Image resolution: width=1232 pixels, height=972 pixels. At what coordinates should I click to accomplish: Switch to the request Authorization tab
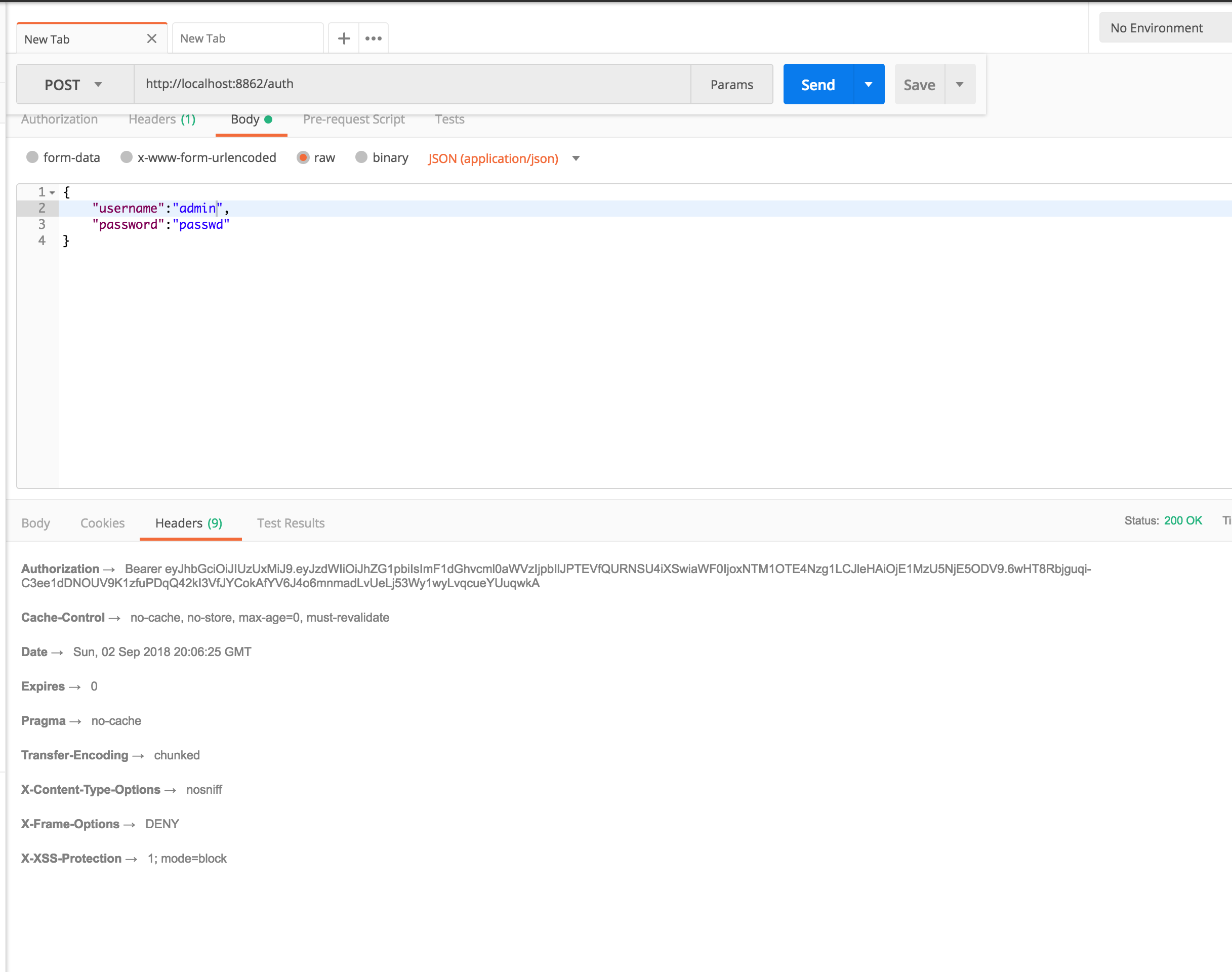59,119
